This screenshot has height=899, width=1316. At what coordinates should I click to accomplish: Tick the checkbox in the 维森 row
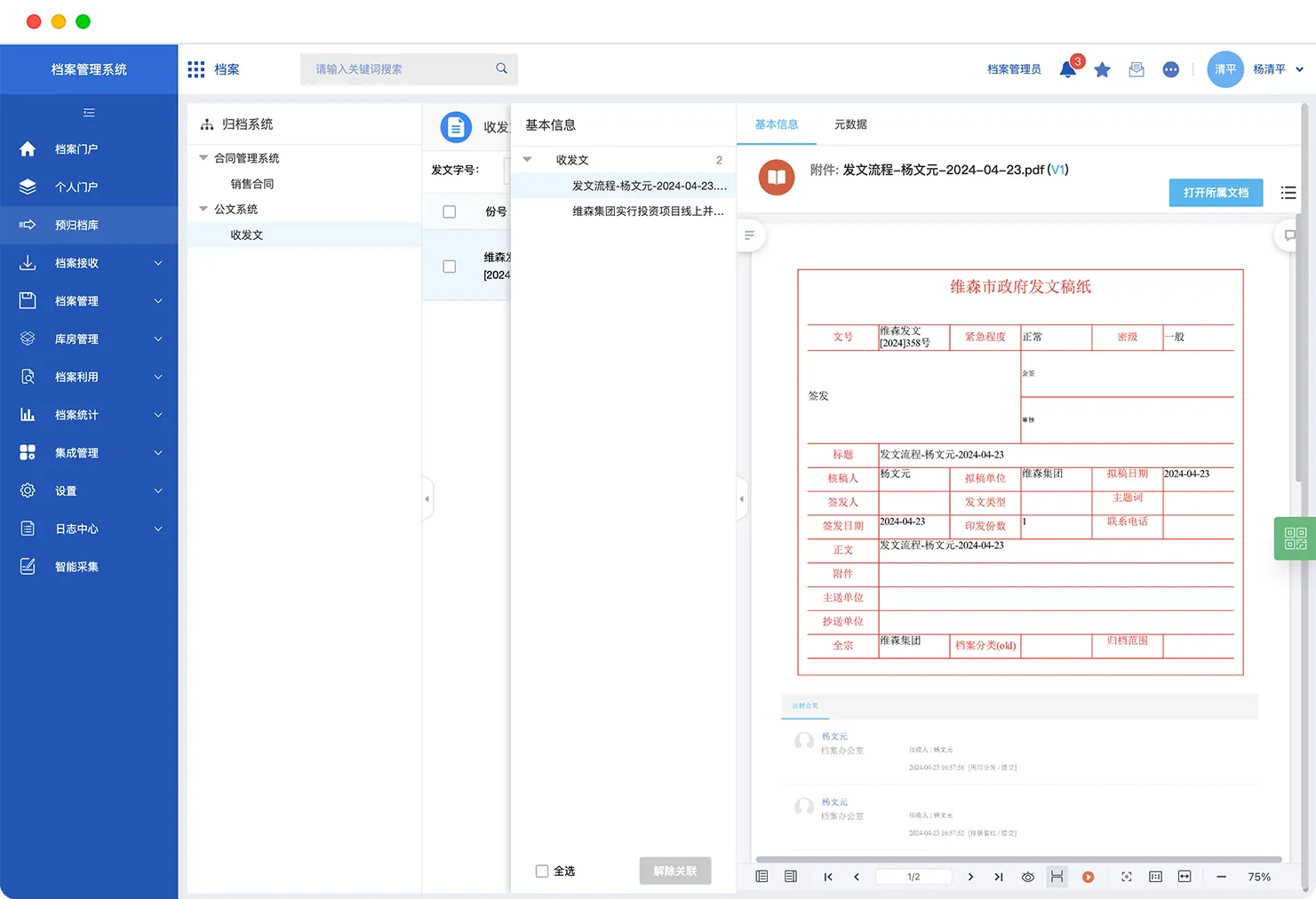450,267
